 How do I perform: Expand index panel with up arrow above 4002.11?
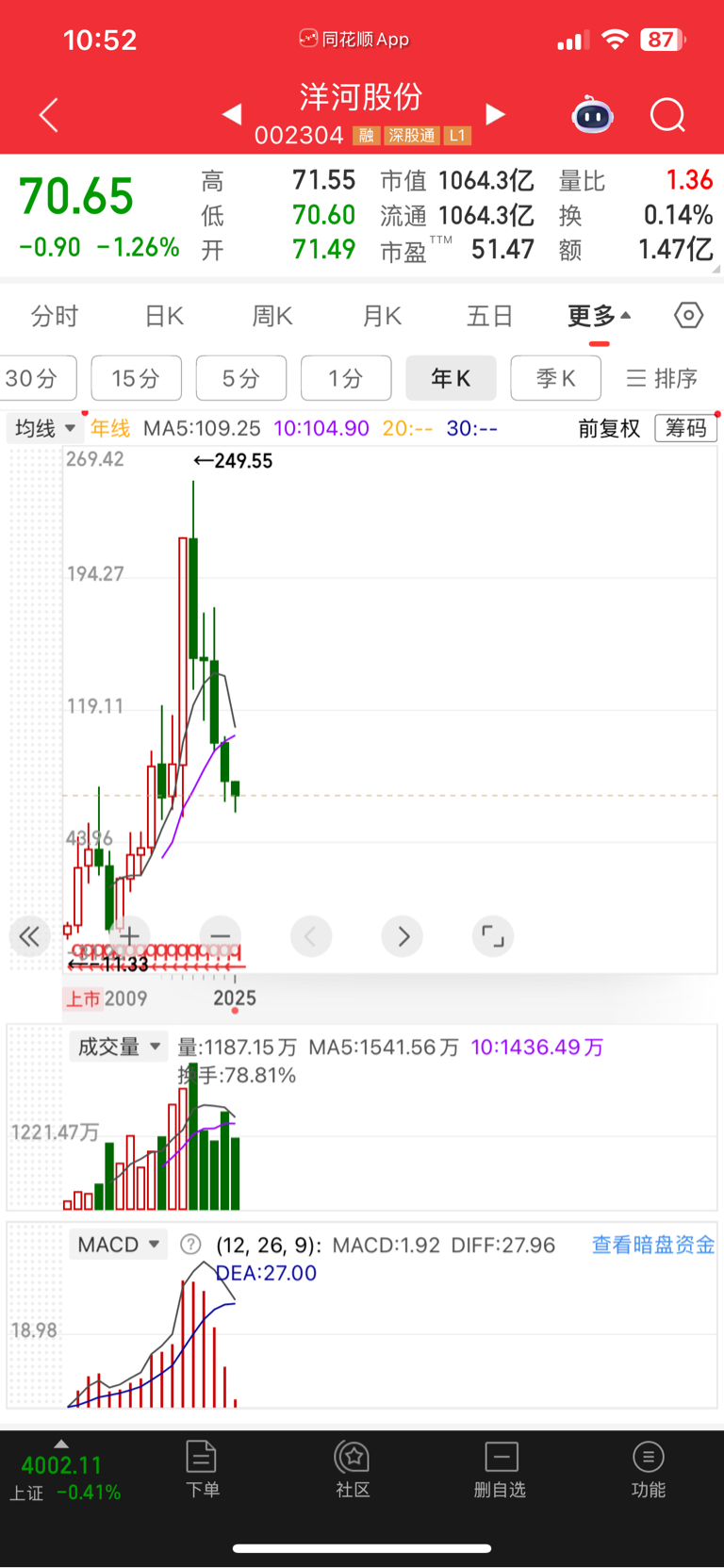pos(61,1444)
